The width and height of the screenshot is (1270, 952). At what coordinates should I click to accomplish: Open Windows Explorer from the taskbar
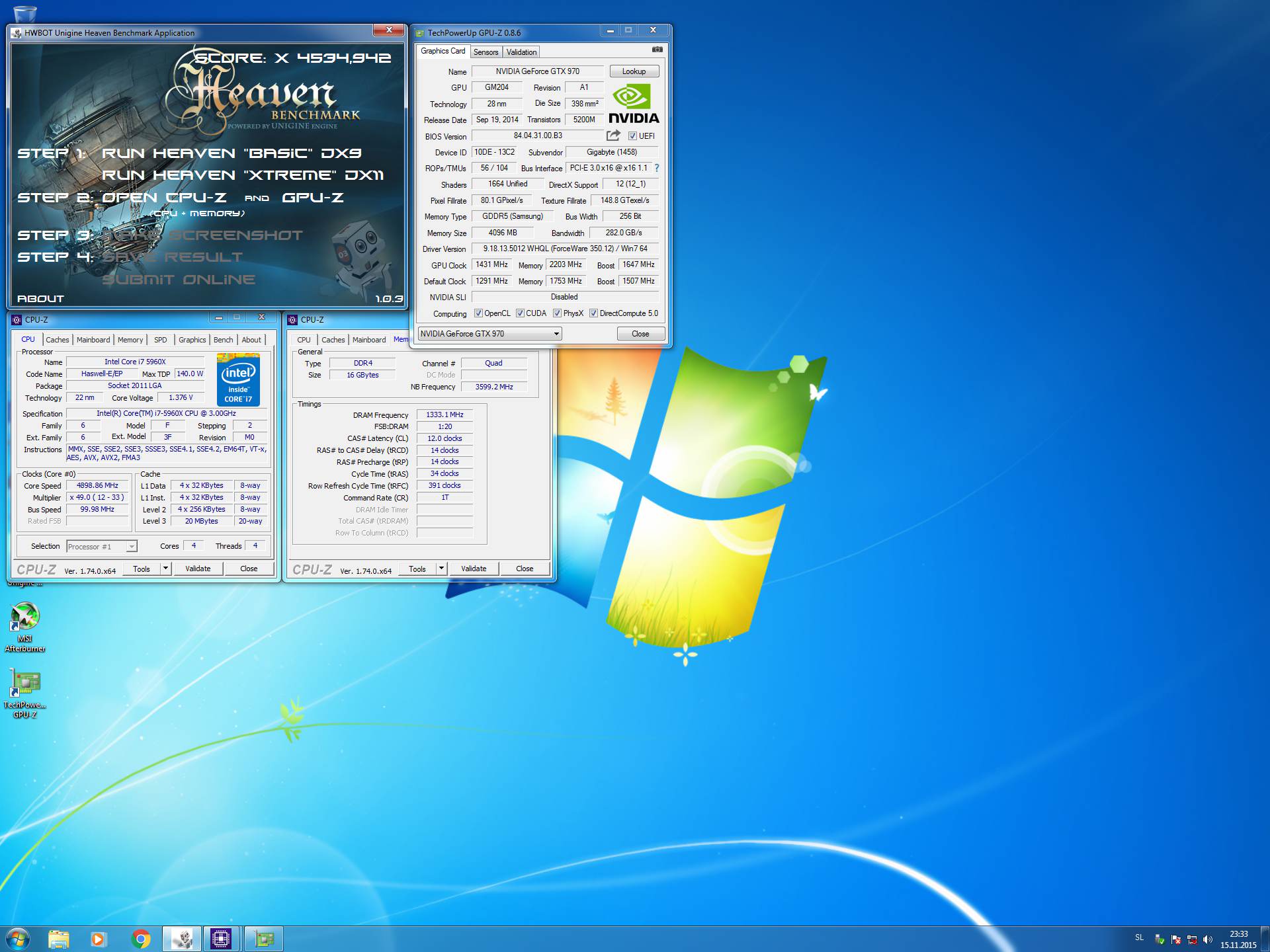click(59, 939)
